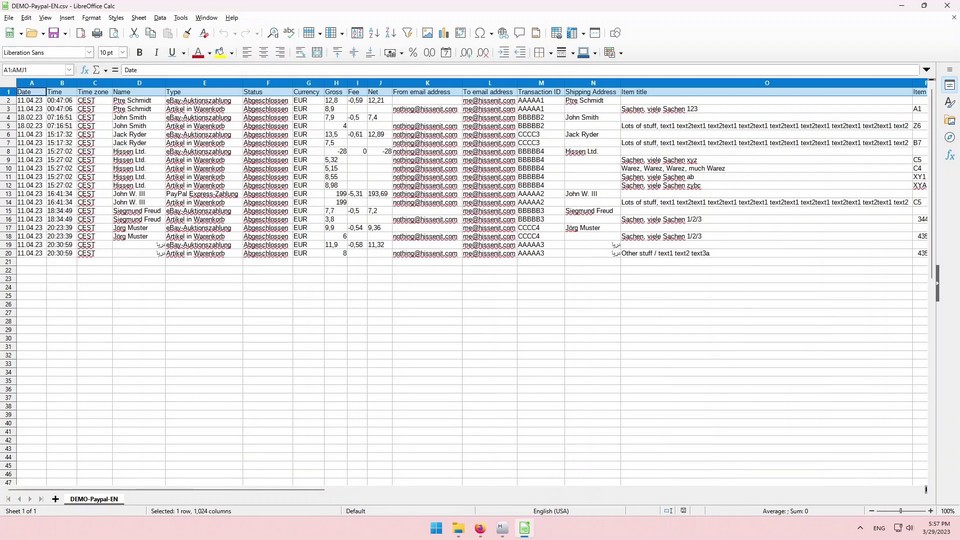Align cell text left
Viewport: 960px width, 540px height.
coord(247,53)
